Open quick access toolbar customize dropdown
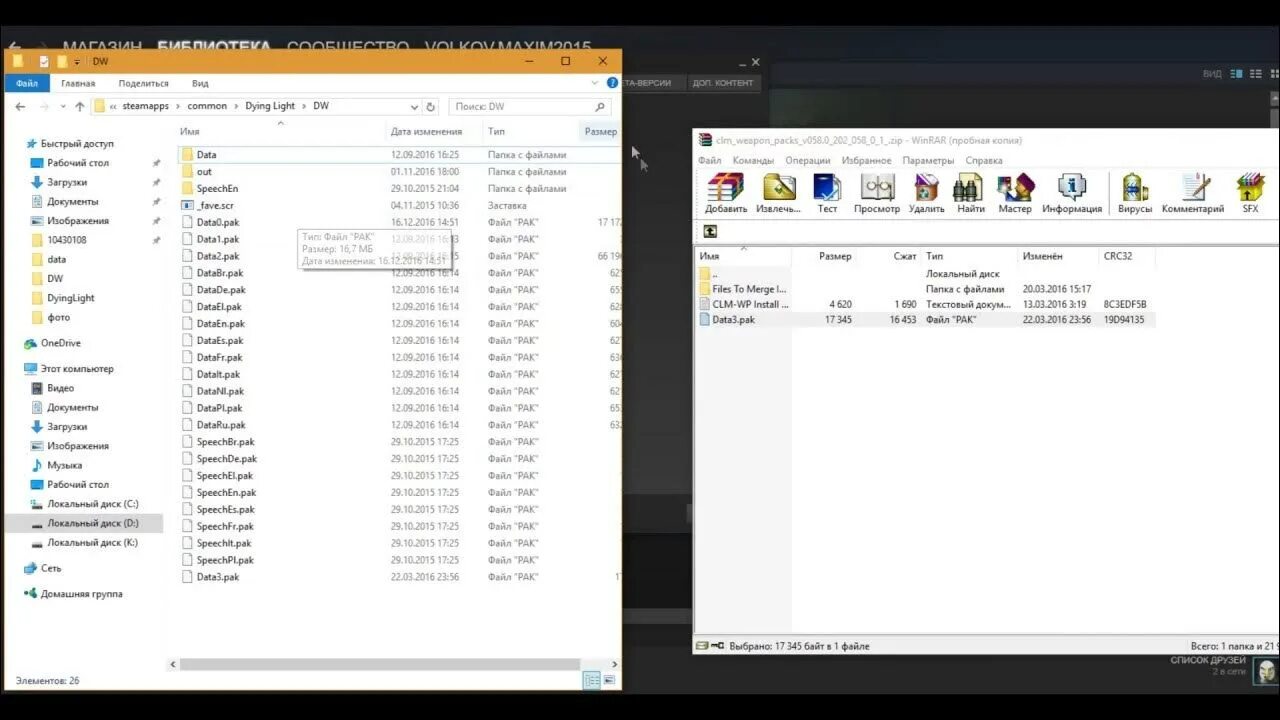This screenshot has height=720, width=1280. coord(77,62)
